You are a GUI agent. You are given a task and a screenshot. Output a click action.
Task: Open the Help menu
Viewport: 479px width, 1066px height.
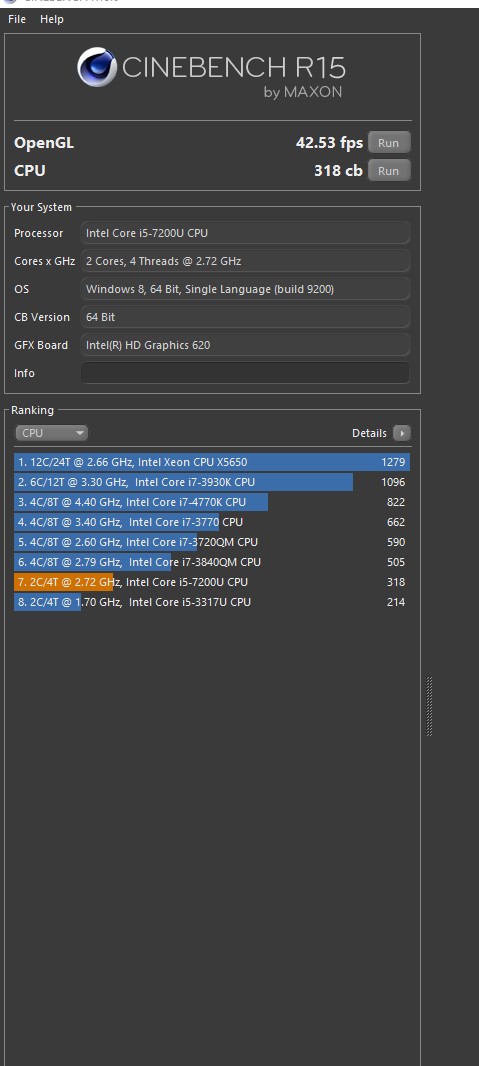coord(52,19)
